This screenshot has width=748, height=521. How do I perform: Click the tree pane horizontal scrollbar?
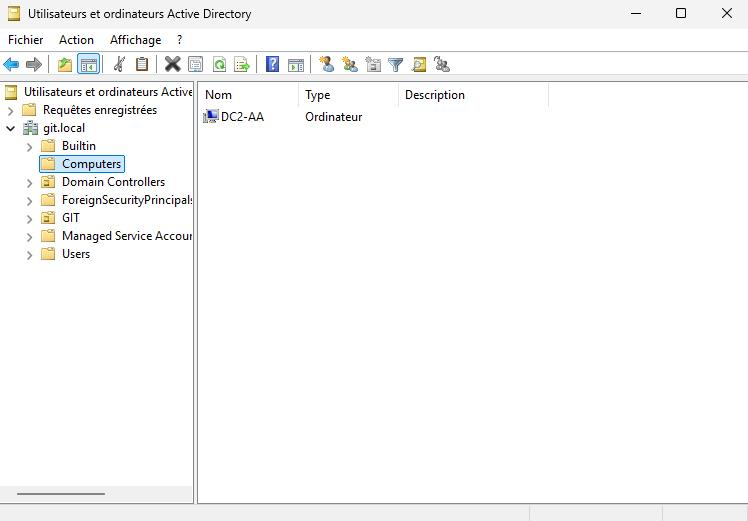coord(61,494)
